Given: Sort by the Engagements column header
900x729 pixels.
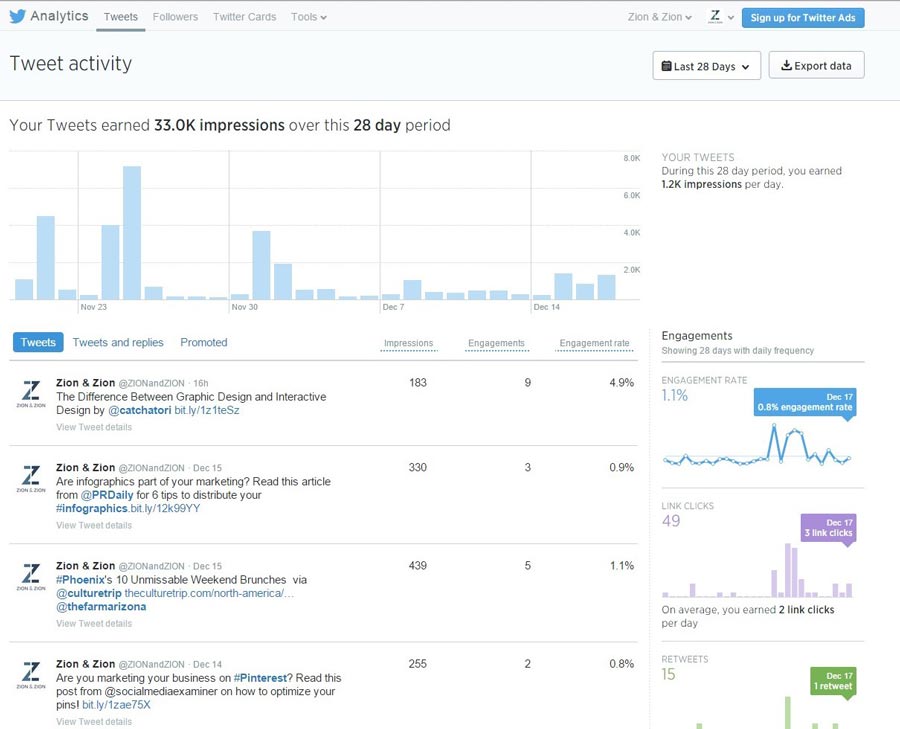Looking at the screenshot, I should (496, 343).
